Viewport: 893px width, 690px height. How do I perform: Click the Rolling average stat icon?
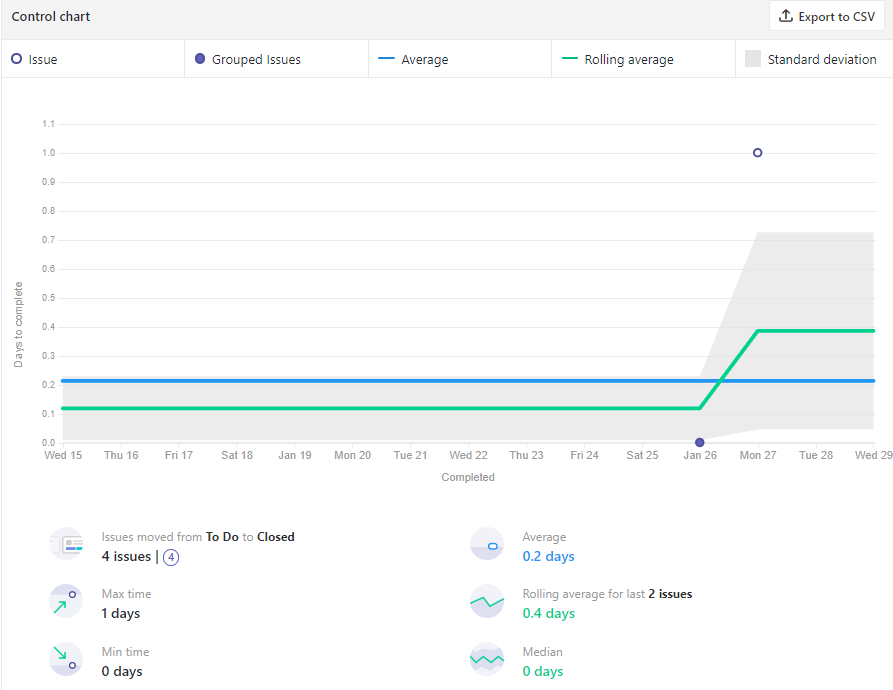tap(487, 602)
